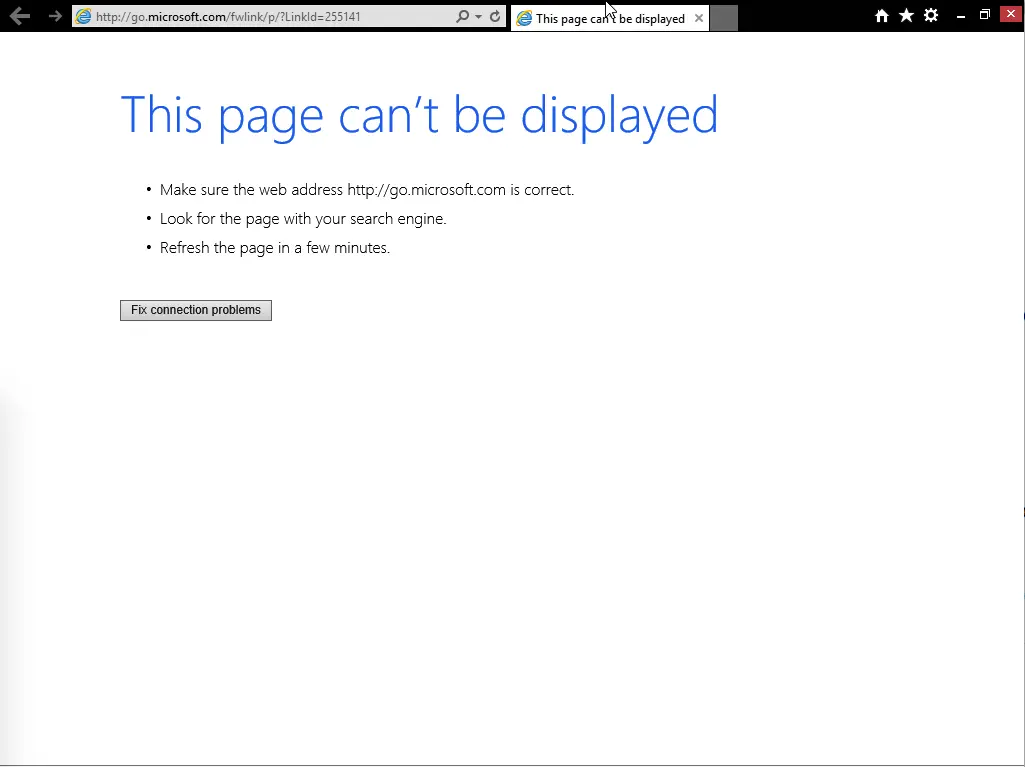Close the Internet Explorer window

click(x=1011, y=14)
